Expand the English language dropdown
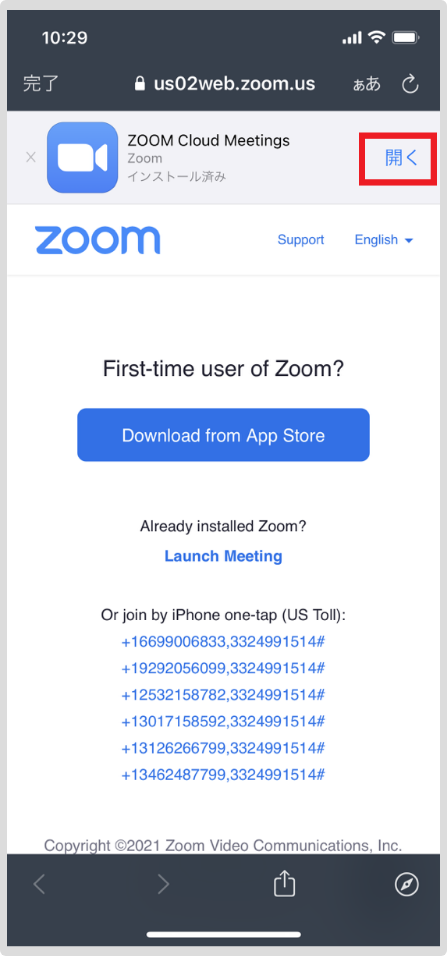The height and width of the screenshot is (956, 447). point(384,240)
